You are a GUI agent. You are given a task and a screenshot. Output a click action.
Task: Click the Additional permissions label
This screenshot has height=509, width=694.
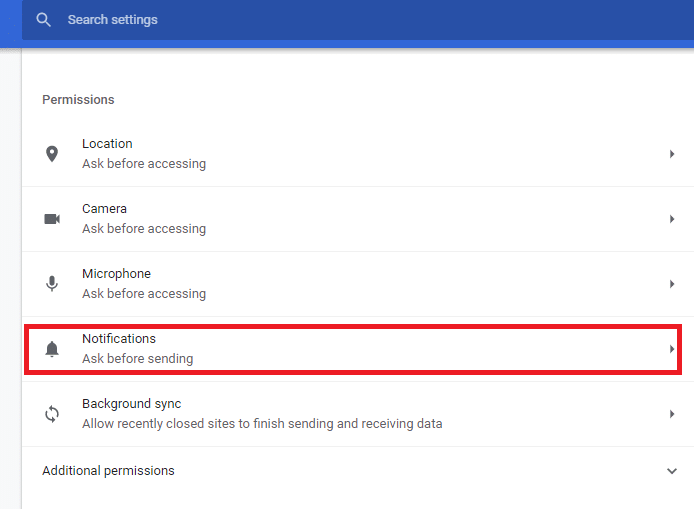(108, 471)
